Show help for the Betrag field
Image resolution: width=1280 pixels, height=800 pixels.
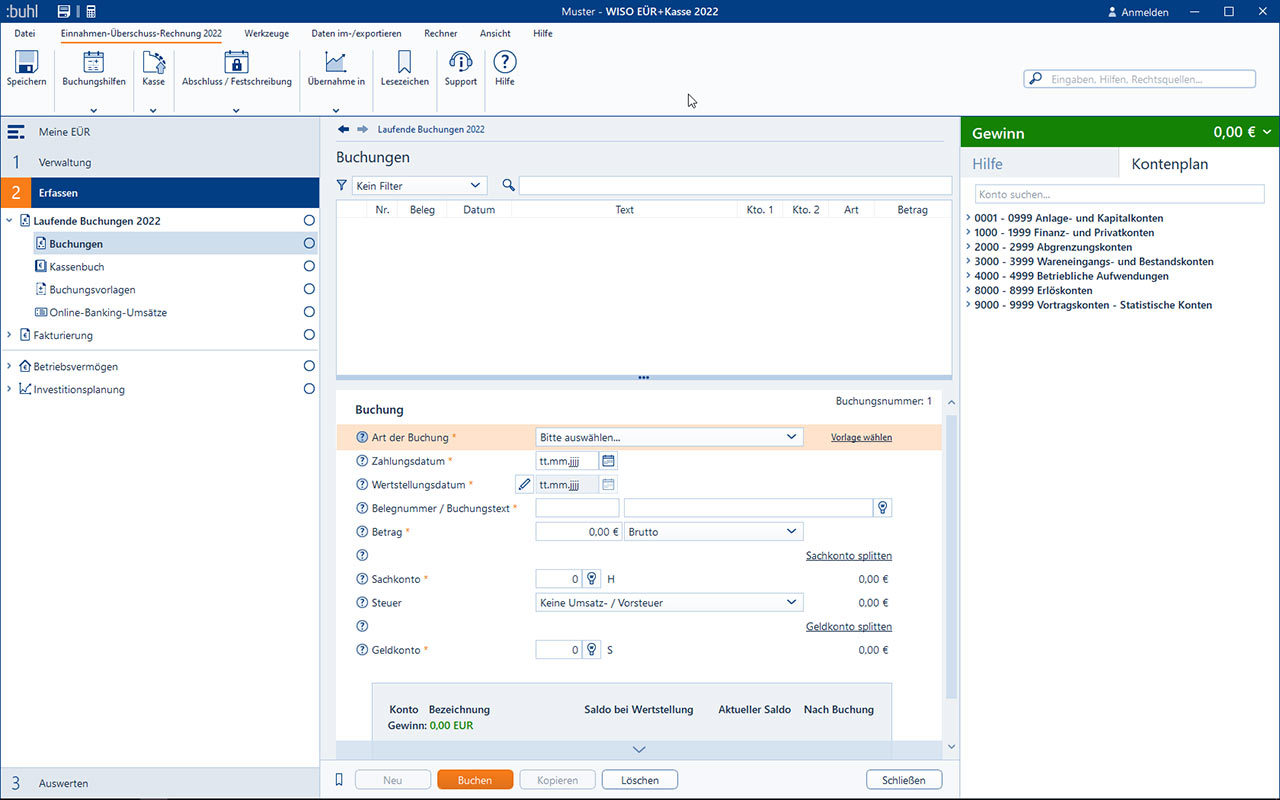point(362,532)
